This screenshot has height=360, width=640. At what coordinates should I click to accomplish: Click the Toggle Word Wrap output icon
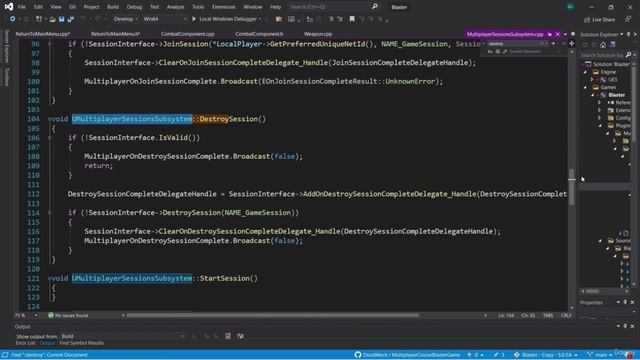pos(240,336)
